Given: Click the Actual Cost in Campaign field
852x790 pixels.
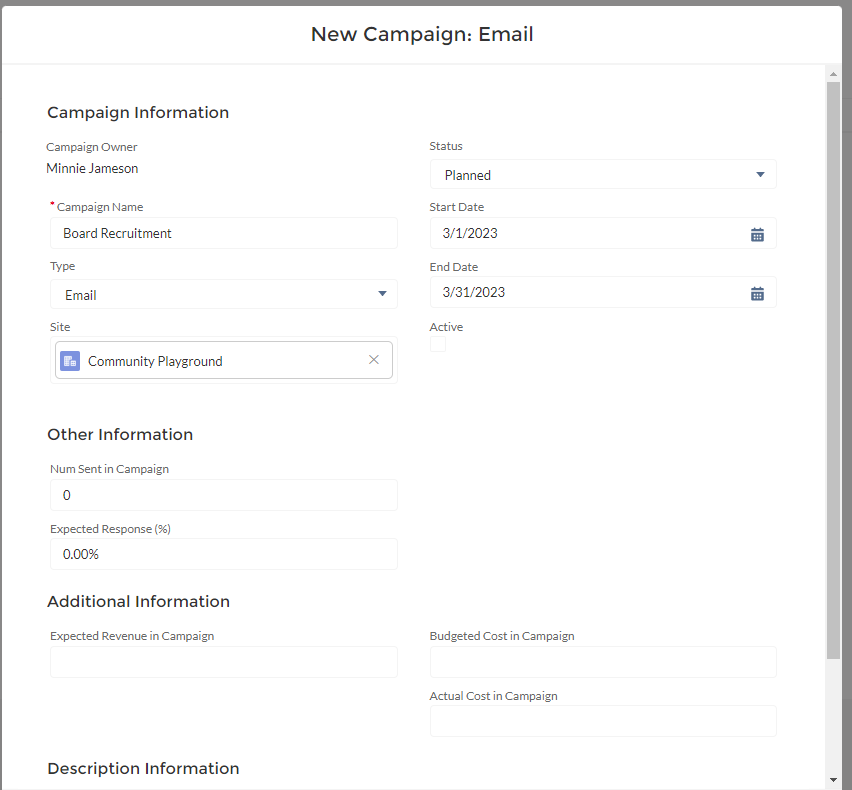Looking at the screenshot, I should (603, 721).
